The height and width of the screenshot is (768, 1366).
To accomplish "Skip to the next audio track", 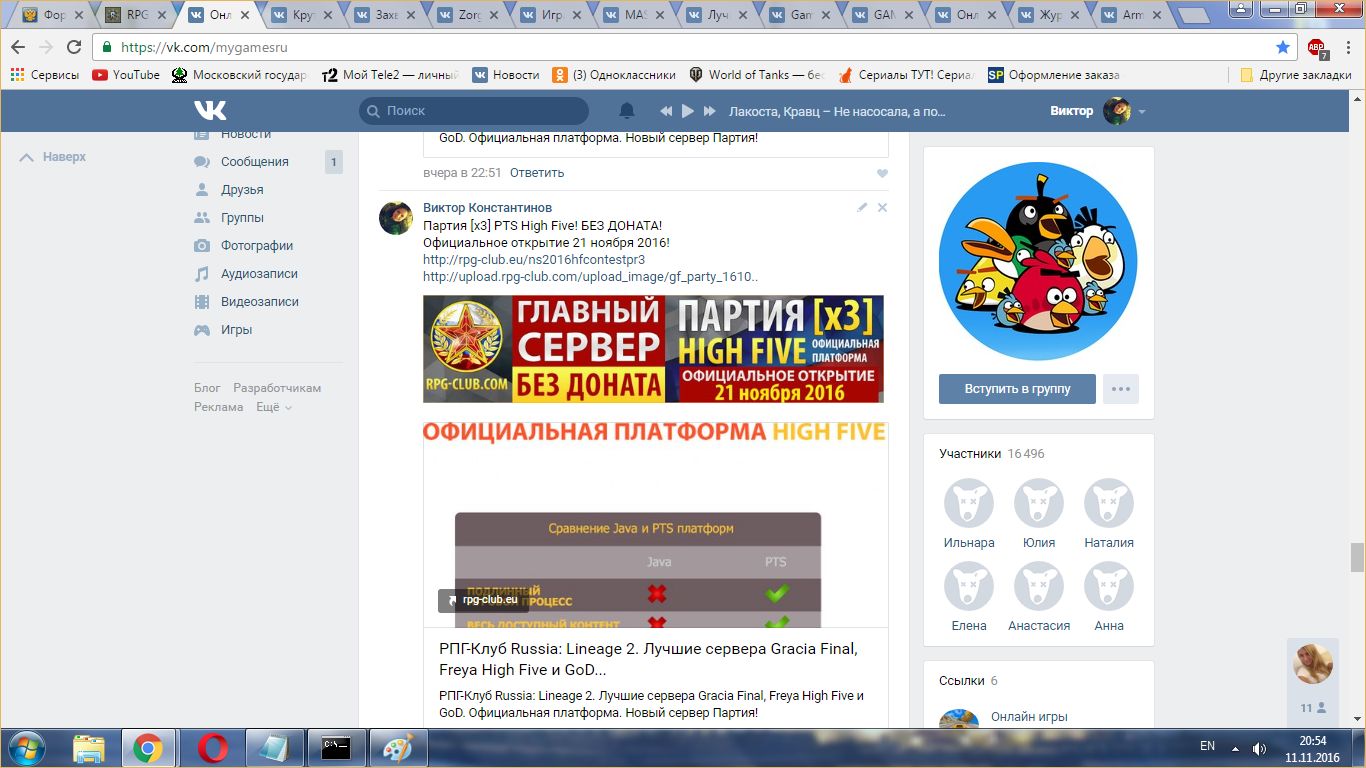I will (710, 111).
